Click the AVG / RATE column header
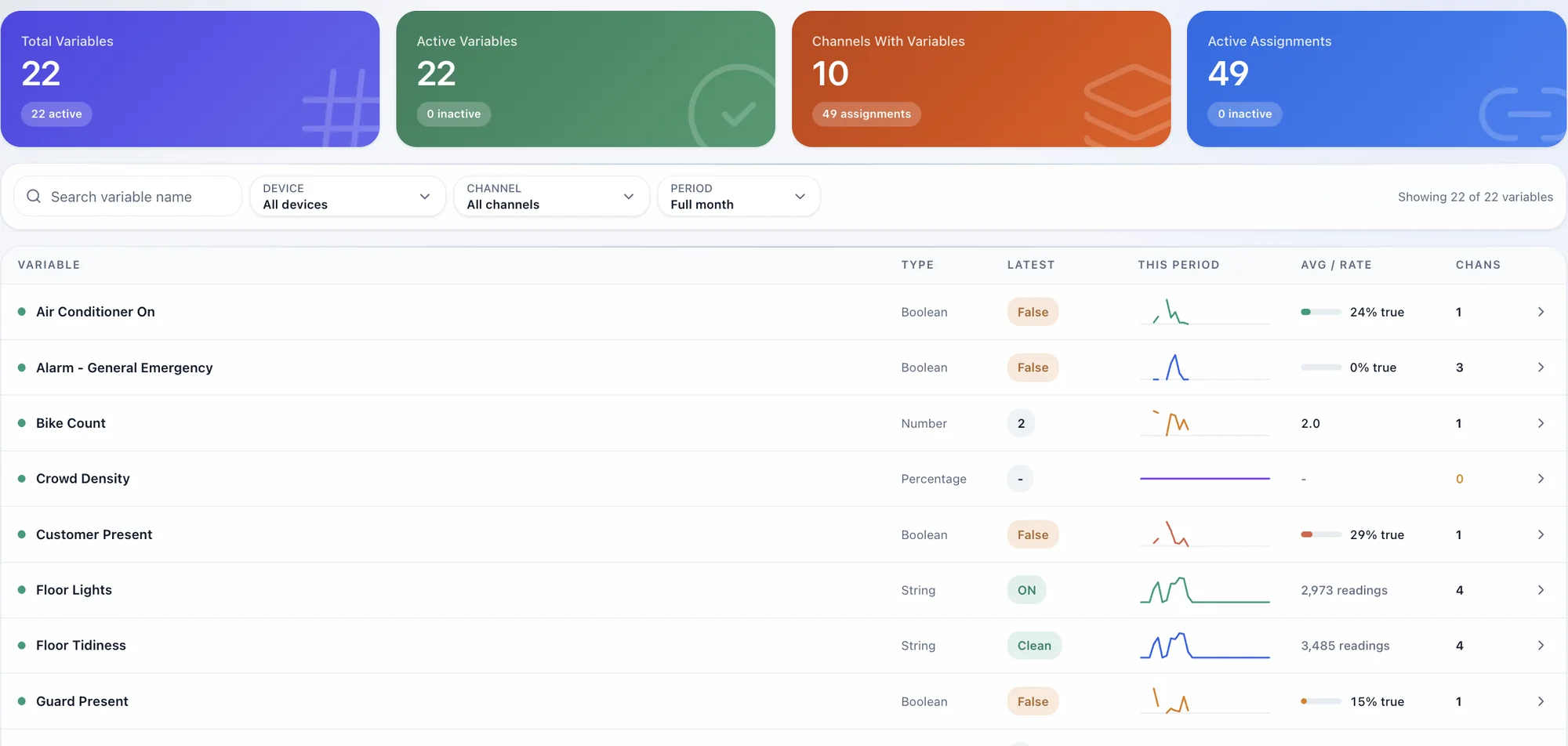 click(1336, 265)
